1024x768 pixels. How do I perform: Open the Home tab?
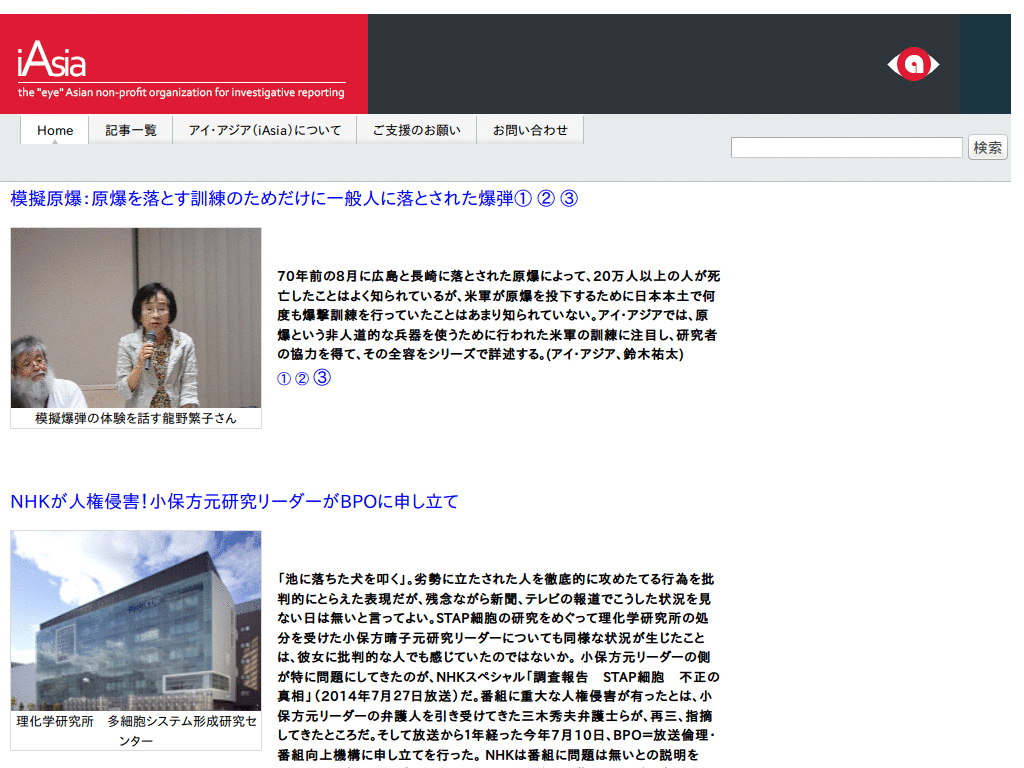[55, 130]
